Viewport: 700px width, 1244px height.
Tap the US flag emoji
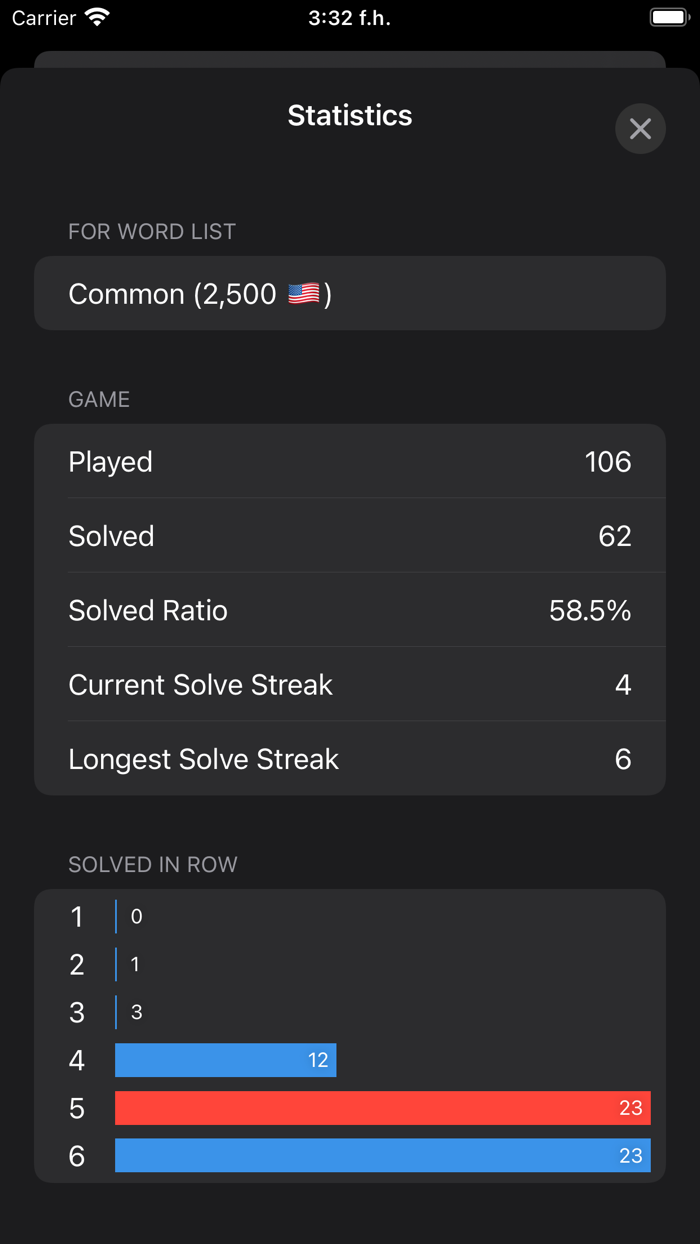tap(304, 294)
